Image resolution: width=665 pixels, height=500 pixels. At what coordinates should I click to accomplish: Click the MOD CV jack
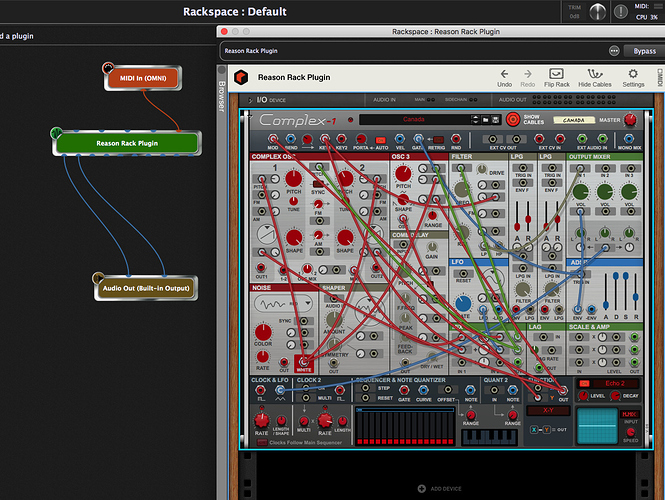pyautogui.click(x=273, y=139)
